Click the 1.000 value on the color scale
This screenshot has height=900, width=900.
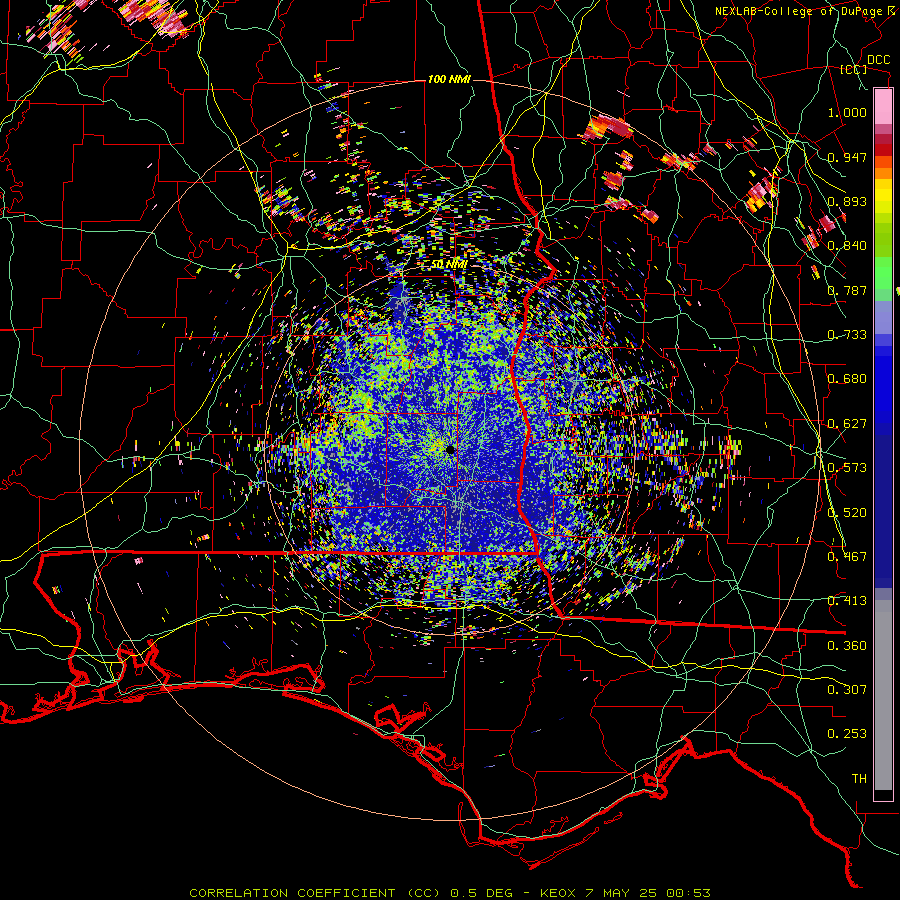click(847, 112)
